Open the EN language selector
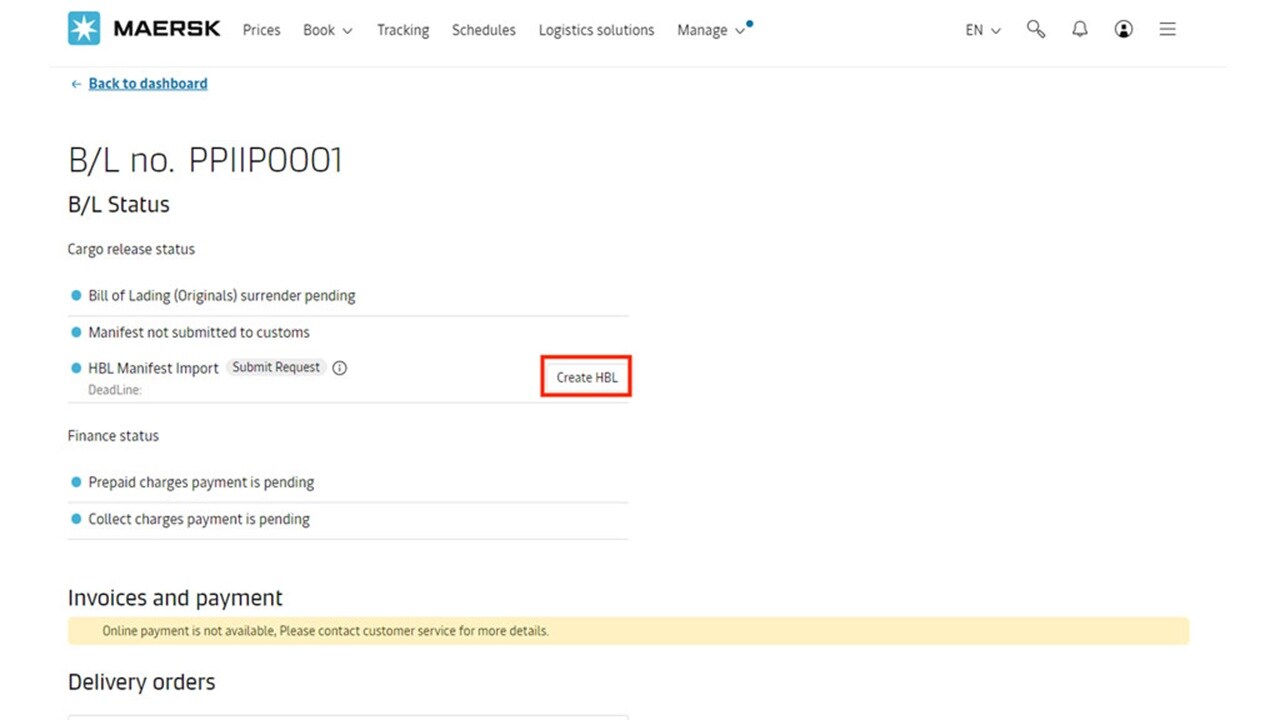The height and width of the screenshot is (720, 1280). [x=982, y=30]
